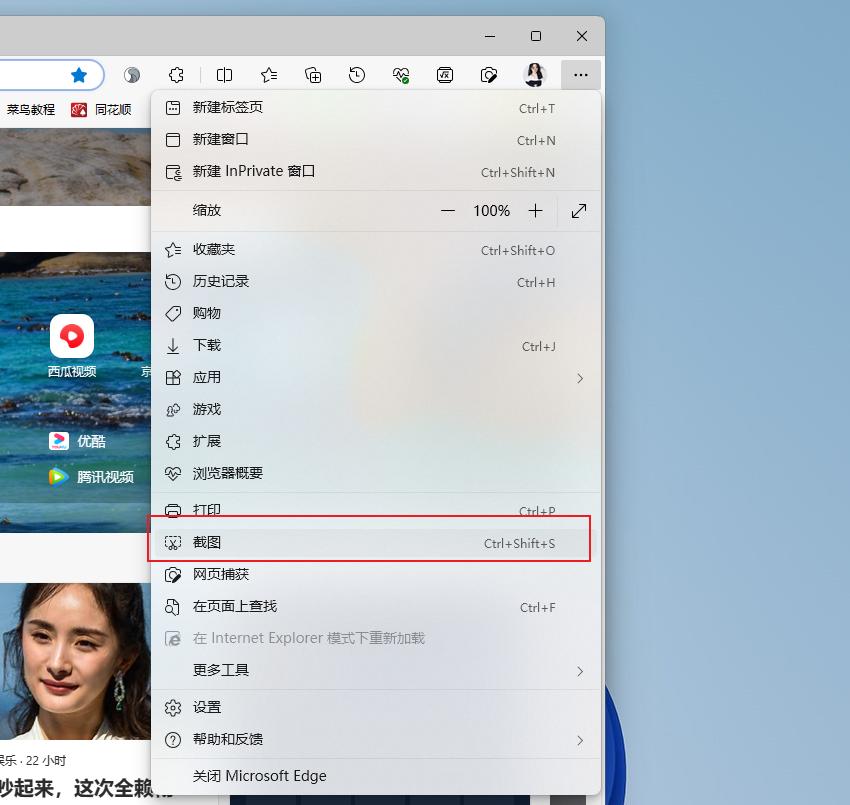Click the profile avatar in the toolbar
This screenshot has height=805, width=850.
pyautogui.click(x=534, y=75)
